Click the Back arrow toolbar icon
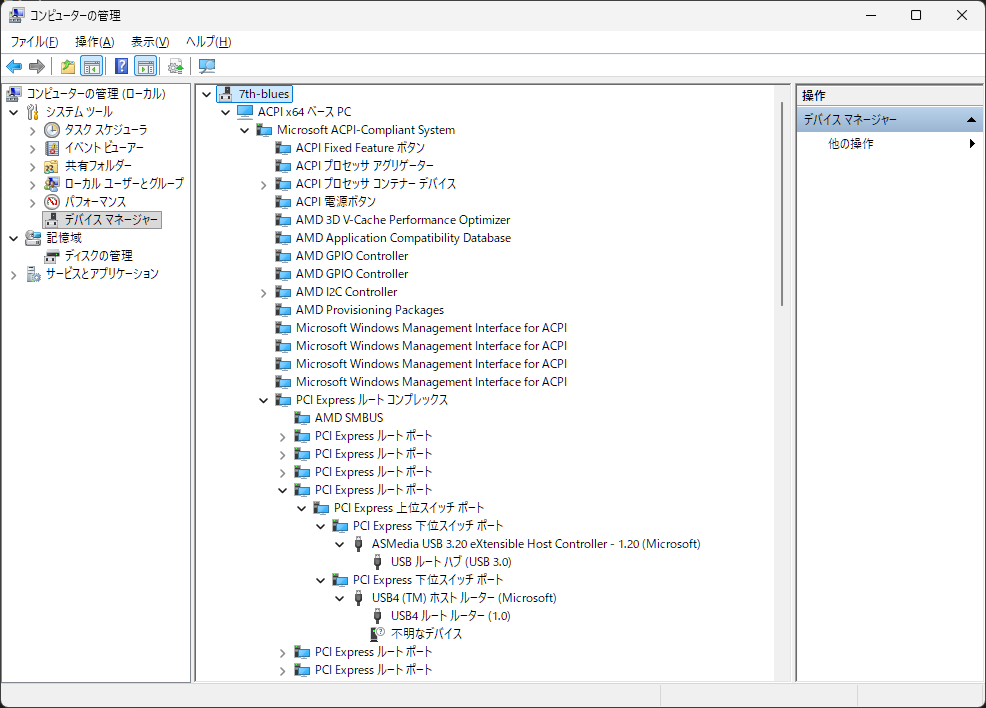Image resolution: width=986 pixels, height=708 pixels. tap(14, 66)
